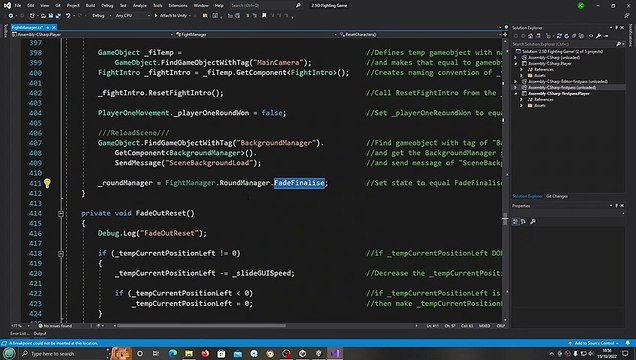
Task: Click the bookmark toolbar icon
Action: pyautogui.click(x=264, y=15)
